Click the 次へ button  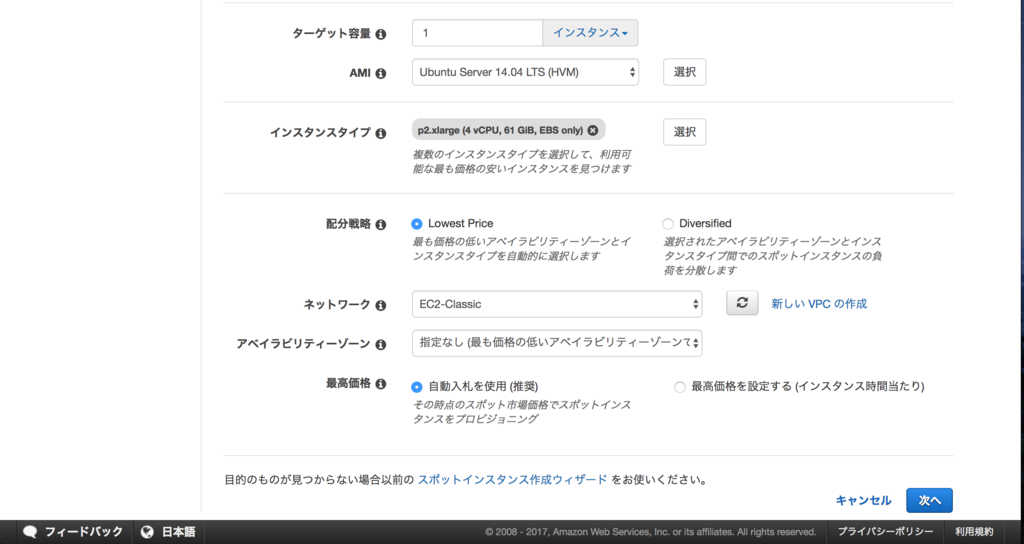(929, 500)
